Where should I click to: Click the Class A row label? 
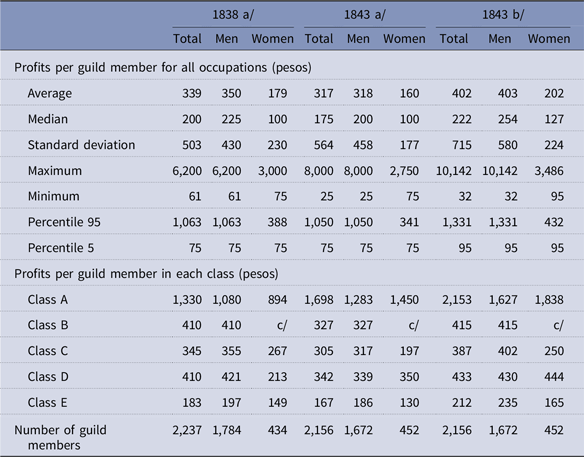[48, 300]
